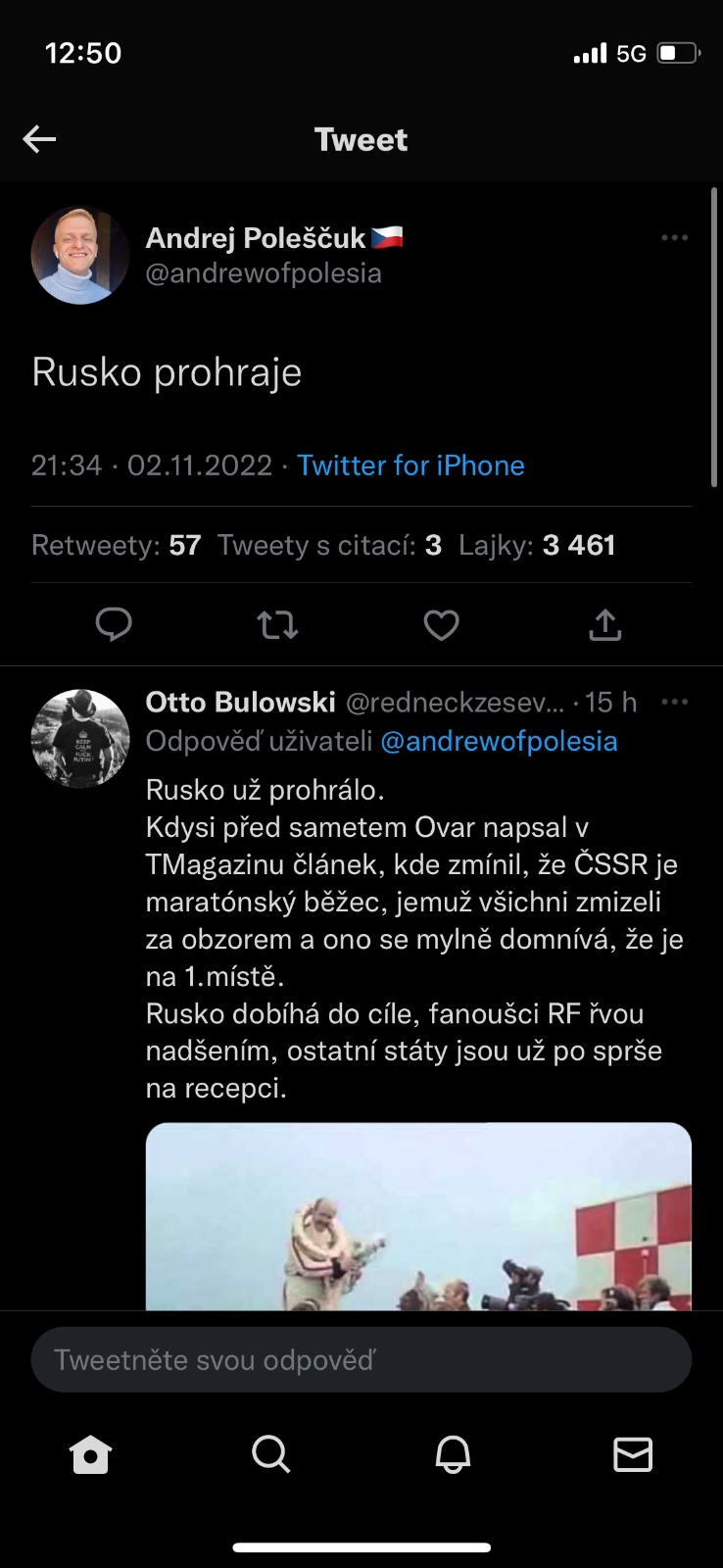Like the tweet with heart icon

tap(441, 624)
